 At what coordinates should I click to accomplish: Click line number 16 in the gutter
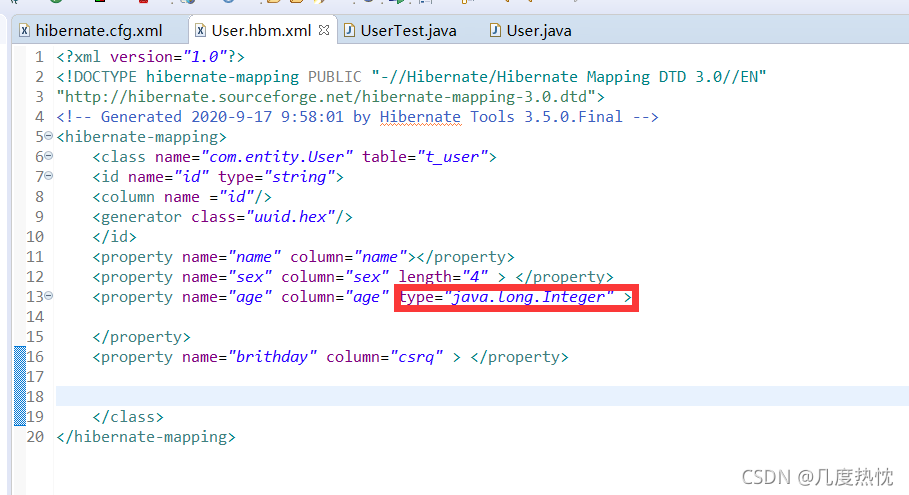[35, 356]
